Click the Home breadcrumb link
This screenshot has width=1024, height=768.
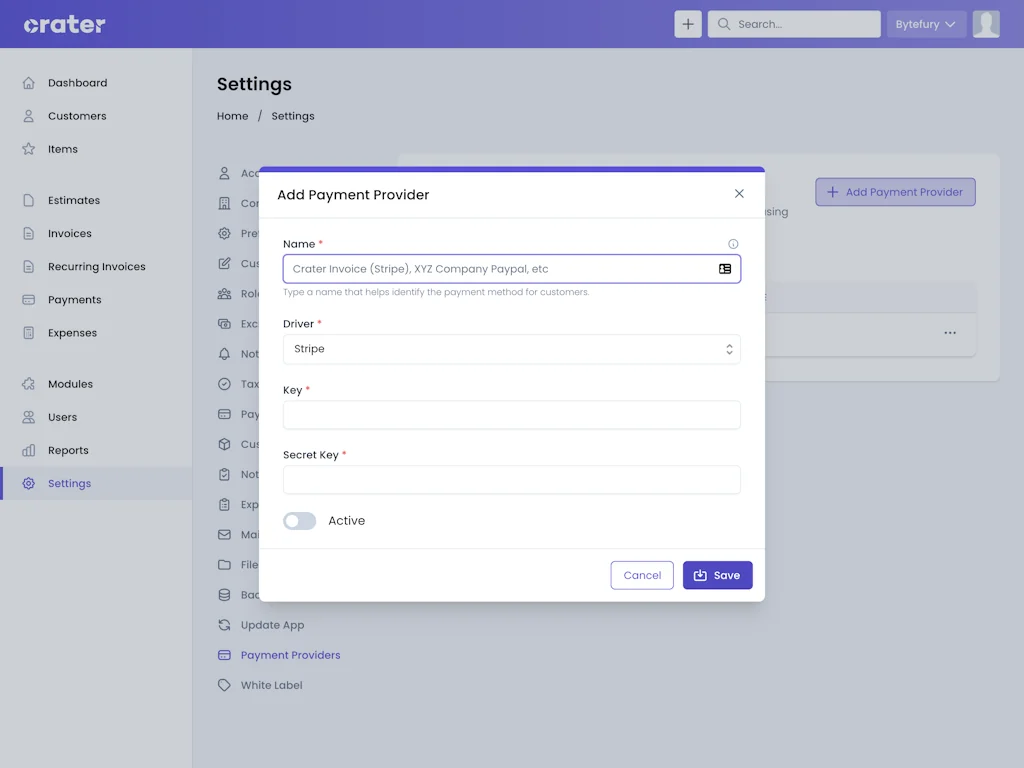click(232, 116)
